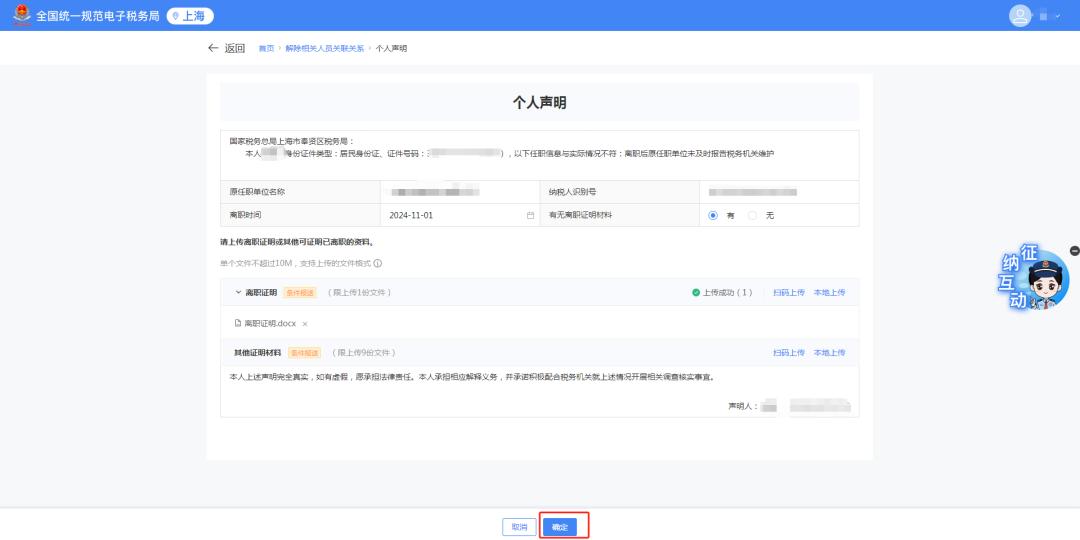Open 解除相关人员关联关系 breadcrumb link
This screenshot has width=1080, height=540.
tap(326, 48)
